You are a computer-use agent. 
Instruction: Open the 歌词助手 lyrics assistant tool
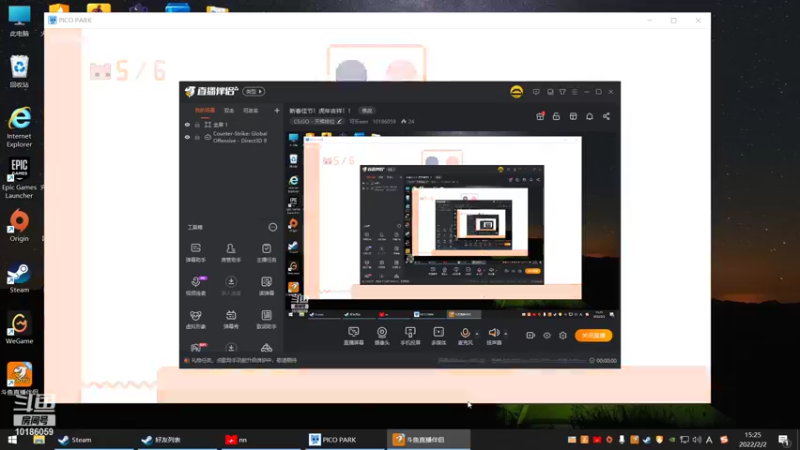(x=266, y=319)
